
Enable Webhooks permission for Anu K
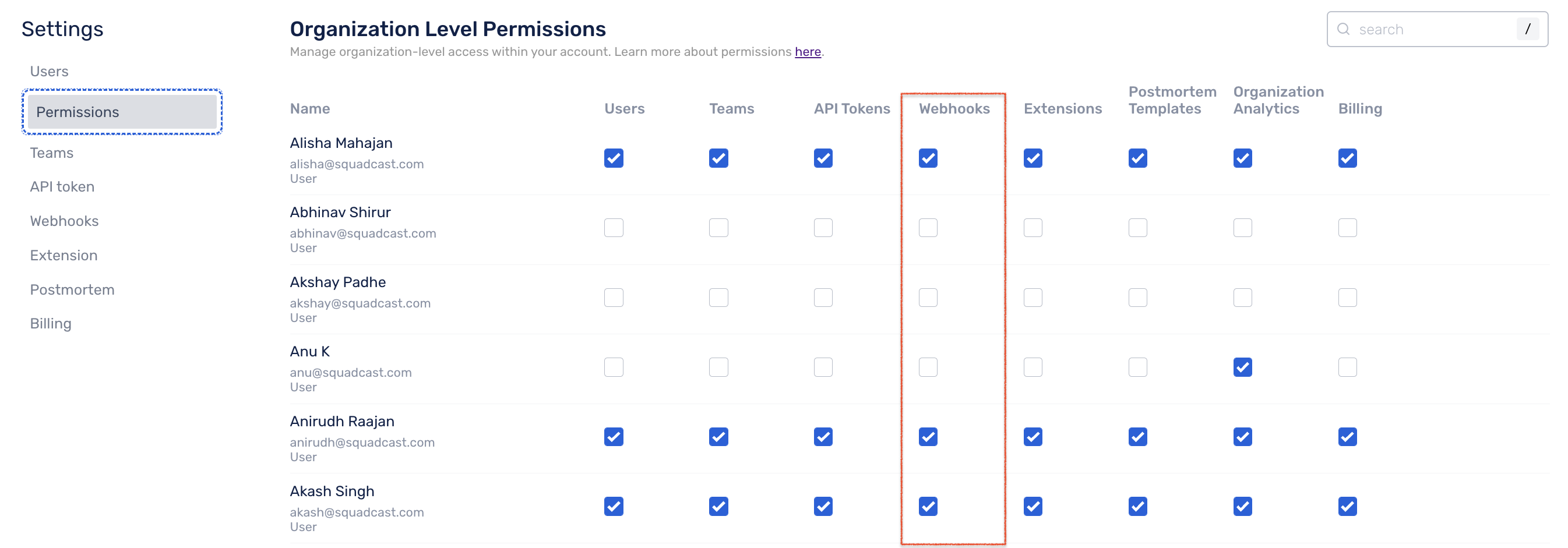tap(928, 367)
